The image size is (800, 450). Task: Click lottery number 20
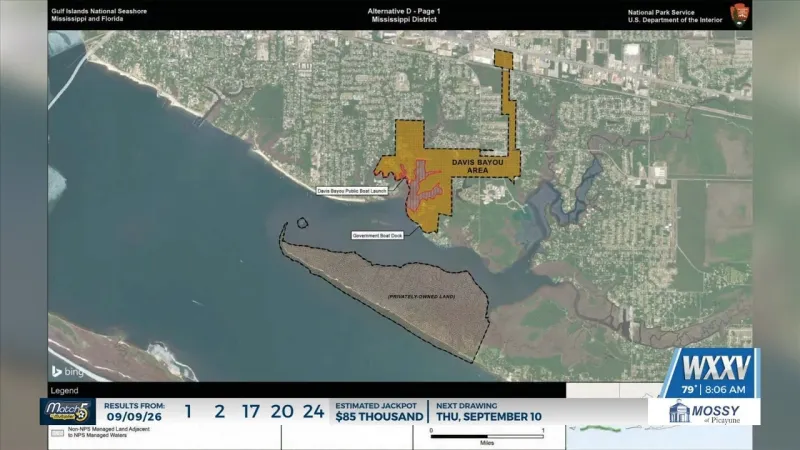point(282,411)
